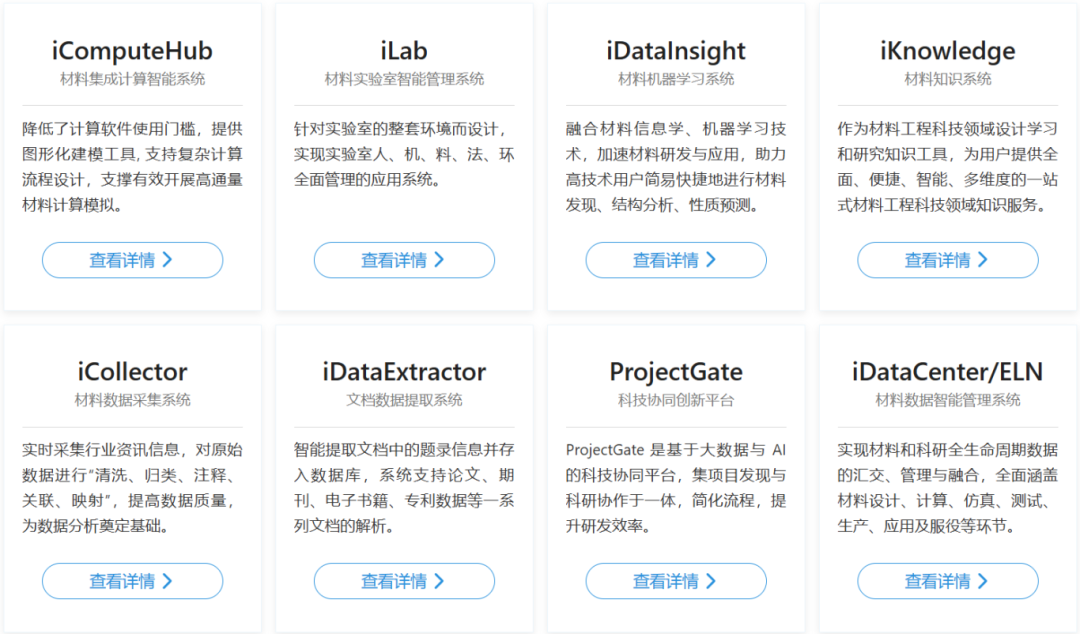The width and height of the screenshot is (1080, 634).
Task: Click the chevron arrow in ProjectGate's details button
Action: pyautogui.click(x=711, y=581)
